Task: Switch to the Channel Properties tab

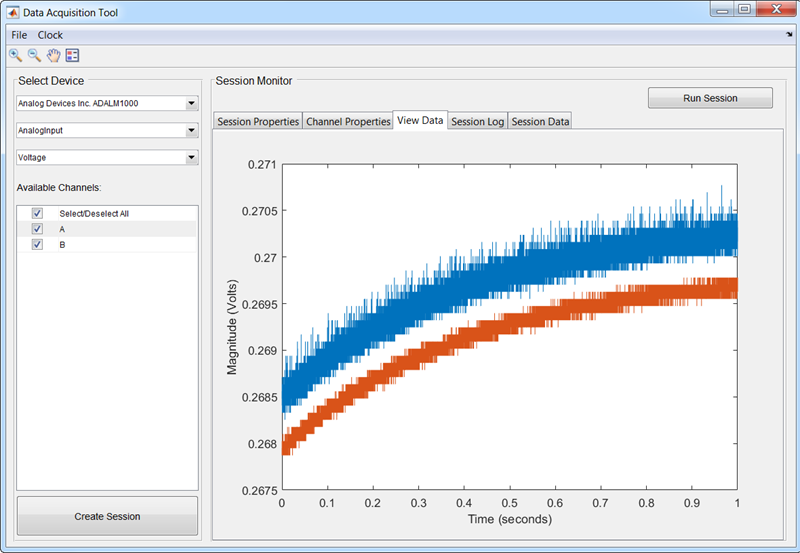Action: click(348, 122)
